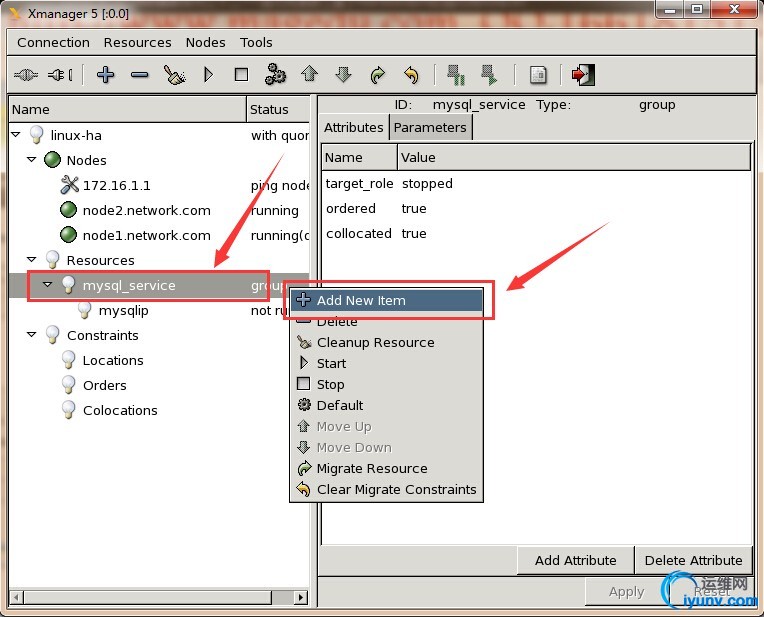764x617 pixels.
Task: Select node2.network.com in the tree
Action: [x=146, y=211]
